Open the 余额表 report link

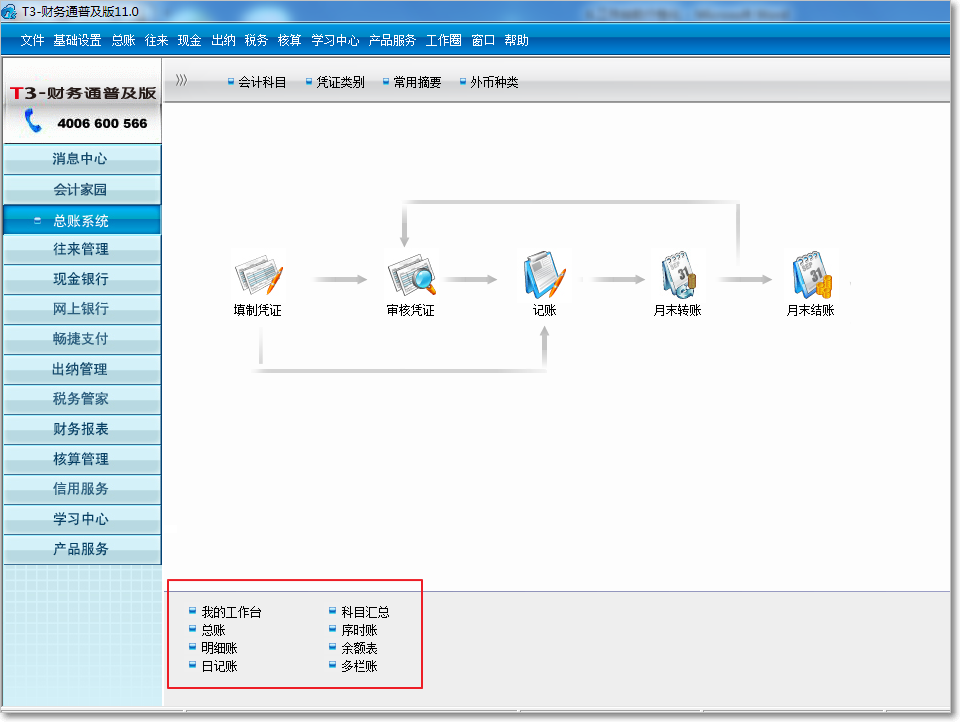(x=359, y=648)
